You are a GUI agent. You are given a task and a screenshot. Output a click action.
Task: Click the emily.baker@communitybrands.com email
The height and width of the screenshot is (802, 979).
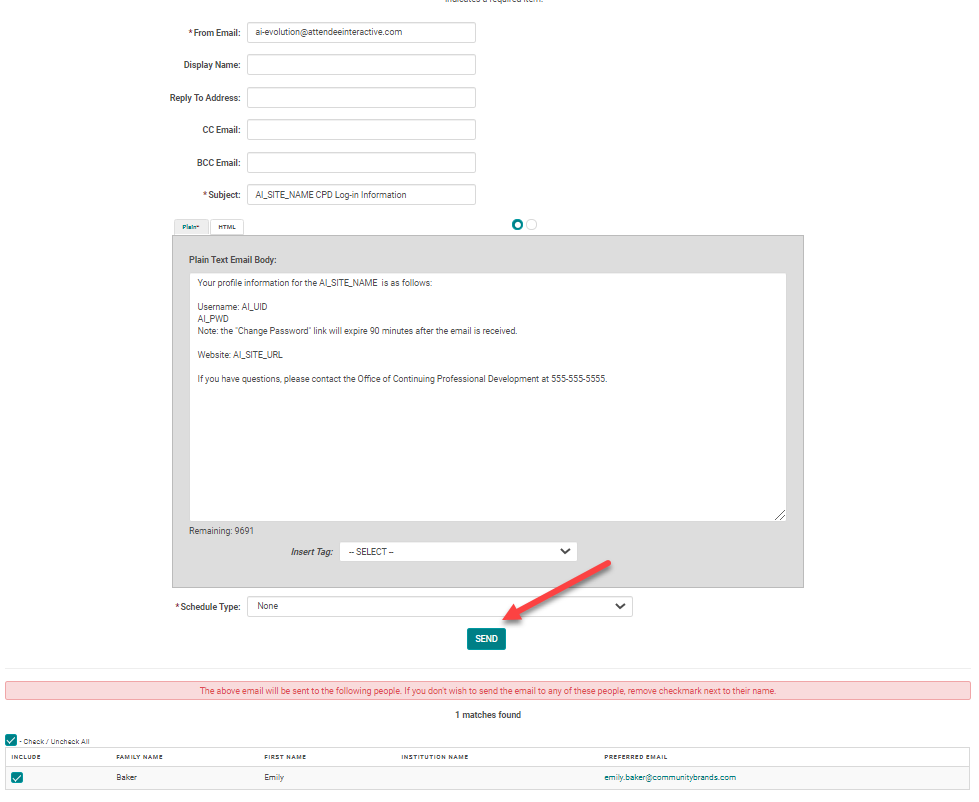pyautogui.click(x=669, y=777)
